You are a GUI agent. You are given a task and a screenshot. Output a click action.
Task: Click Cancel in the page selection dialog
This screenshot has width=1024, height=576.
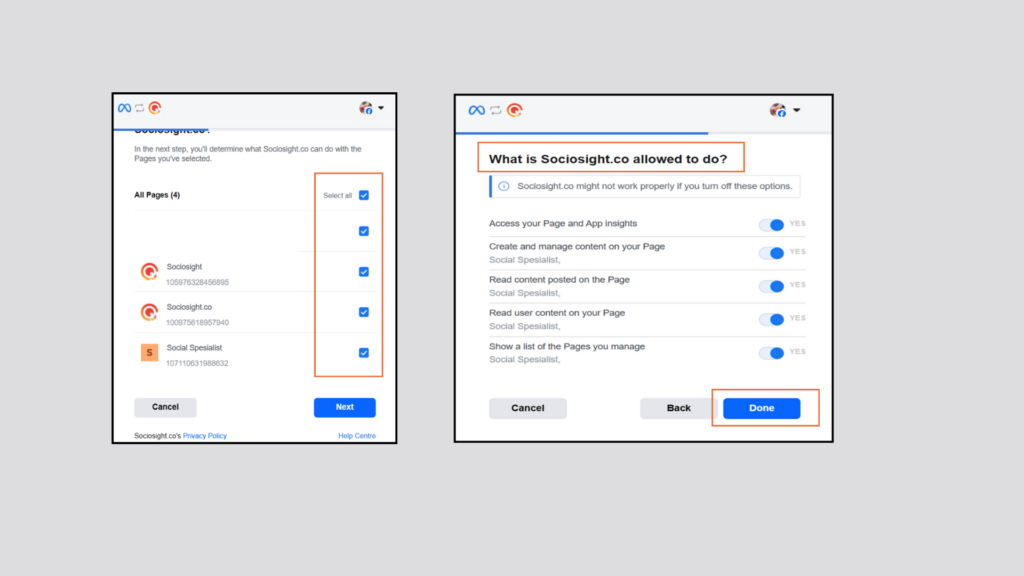165,407
